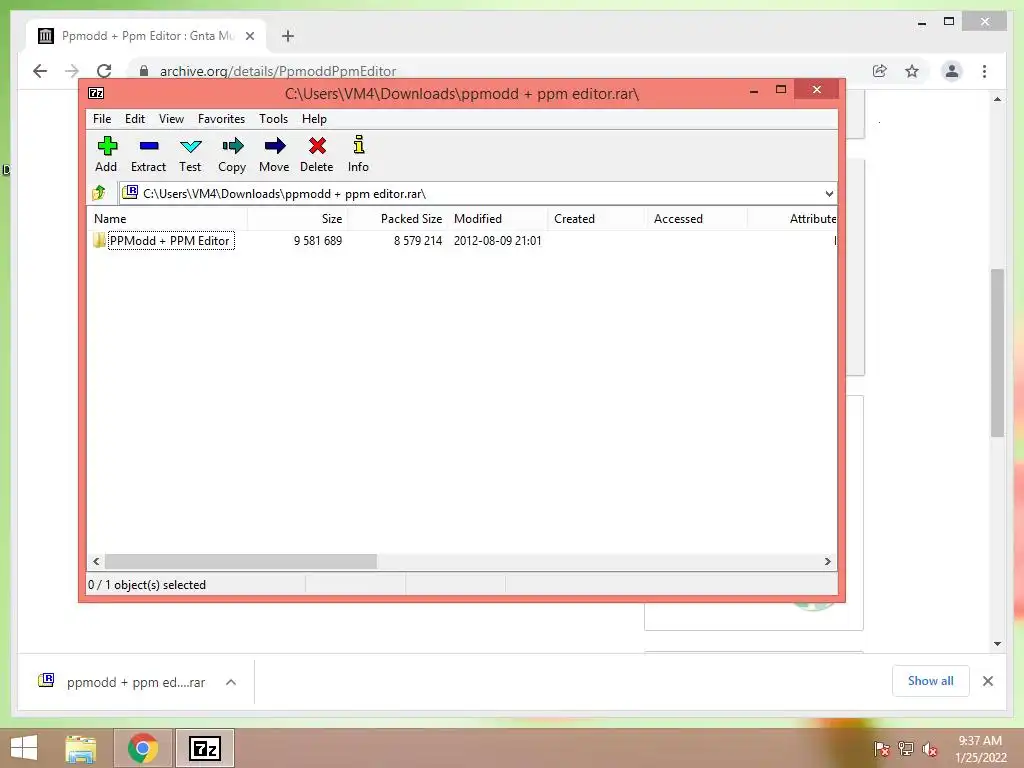Expand the 7-Zip address path dropdown
Screen dimensions: 1024x768
[x=829, y=193]
